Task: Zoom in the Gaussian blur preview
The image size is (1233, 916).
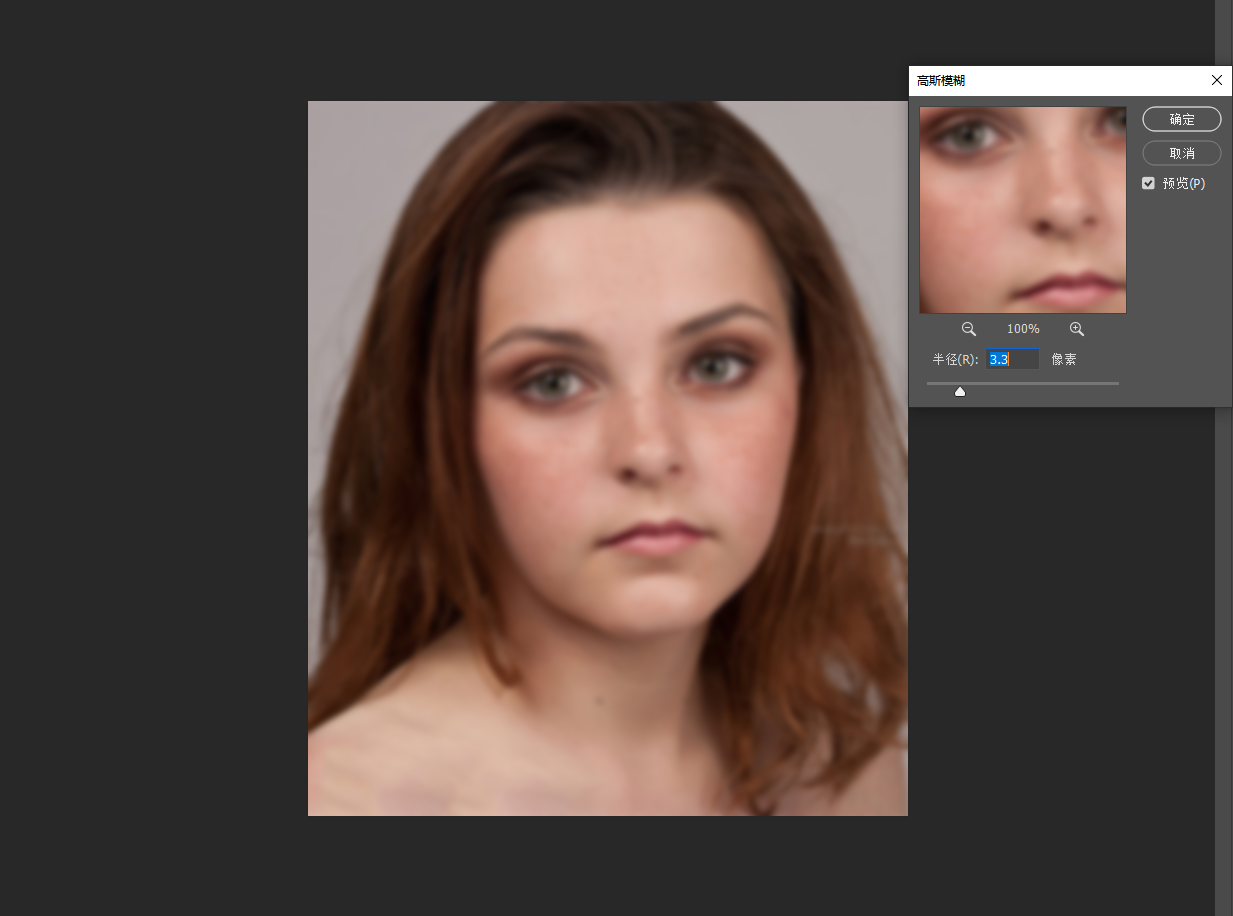Action: [1077, 329]
